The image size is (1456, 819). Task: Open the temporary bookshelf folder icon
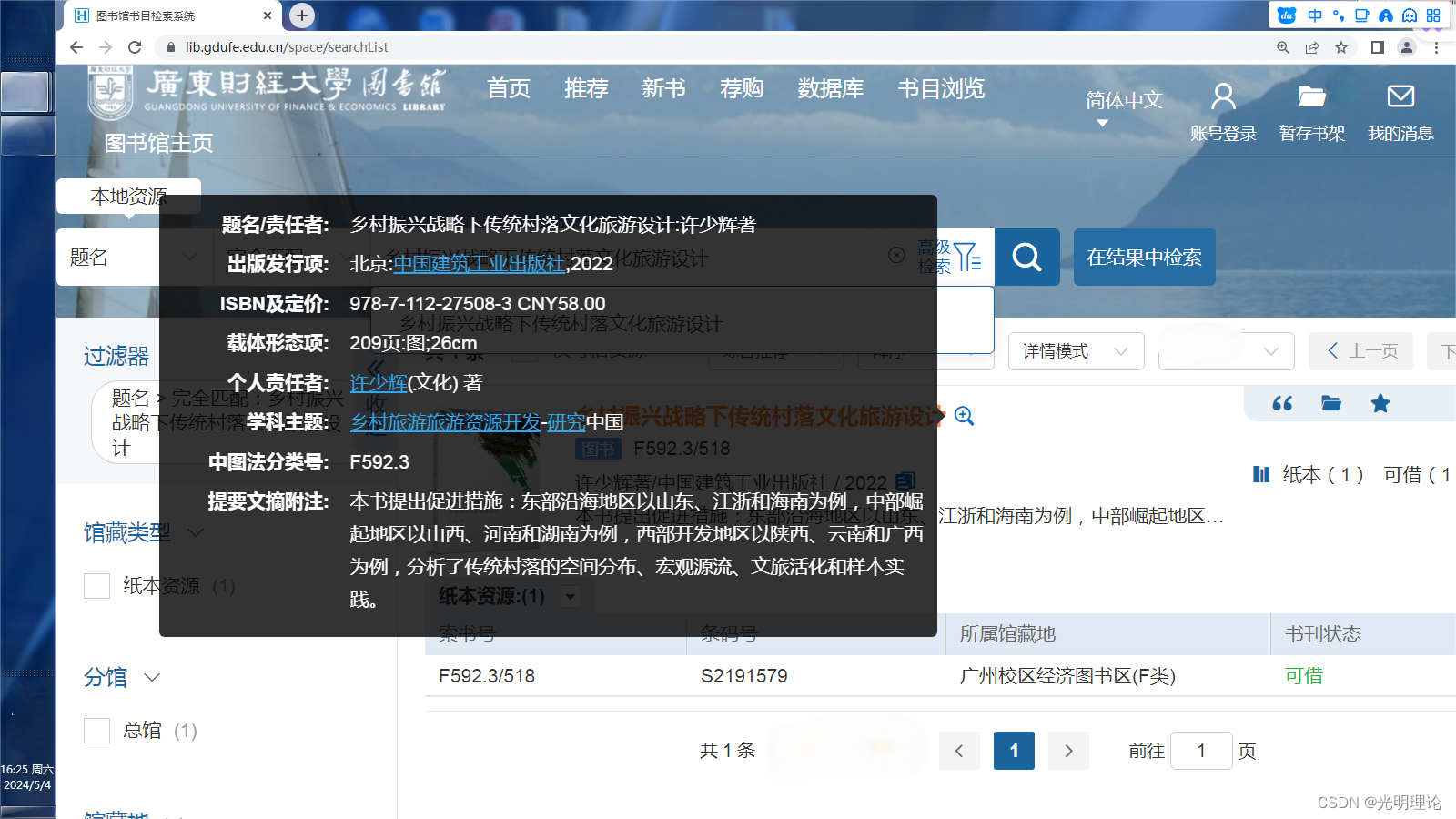(1311, 96)
